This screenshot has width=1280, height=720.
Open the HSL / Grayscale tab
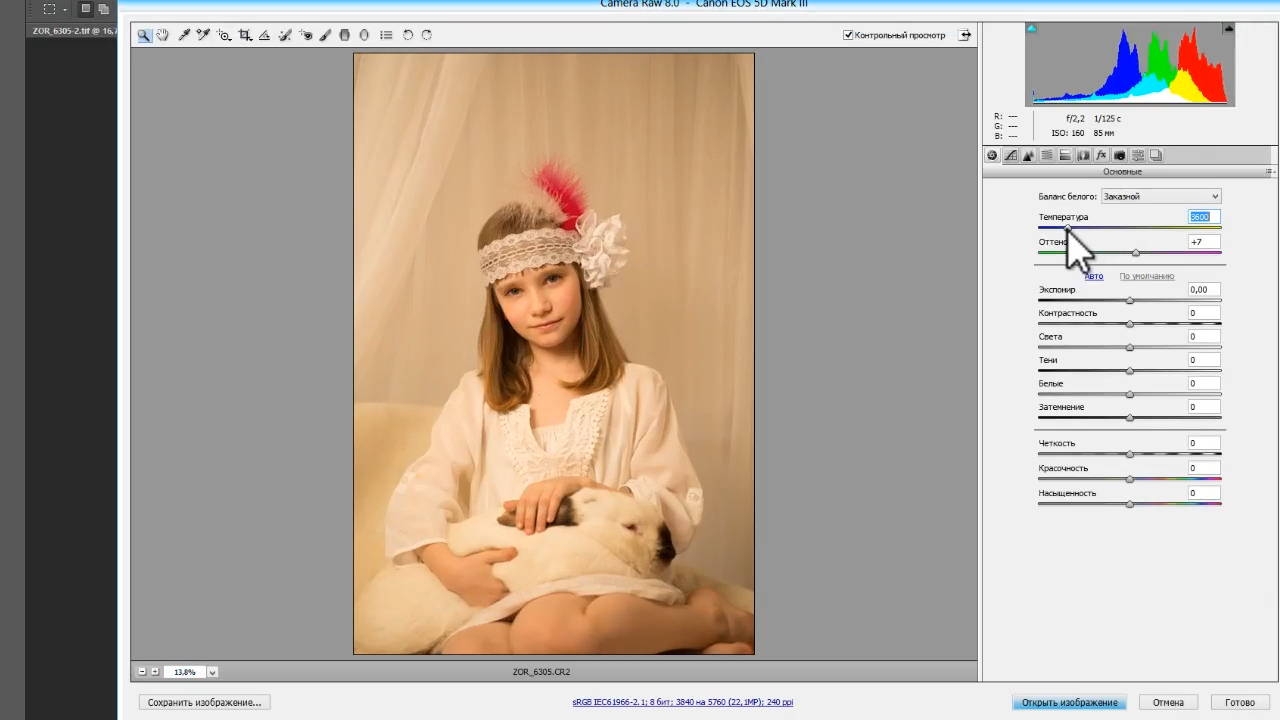coord(1047,155)
